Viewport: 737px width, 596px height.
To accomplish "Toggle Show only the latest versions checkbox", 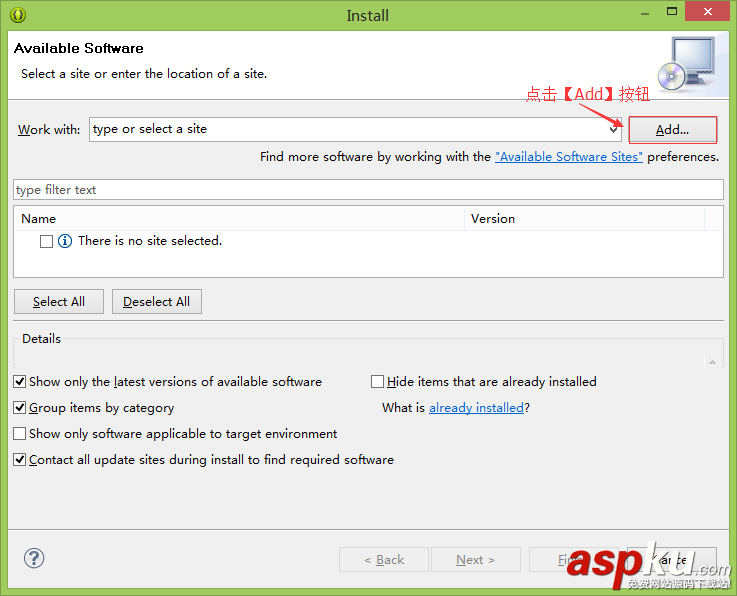I will tap(19, 381).
